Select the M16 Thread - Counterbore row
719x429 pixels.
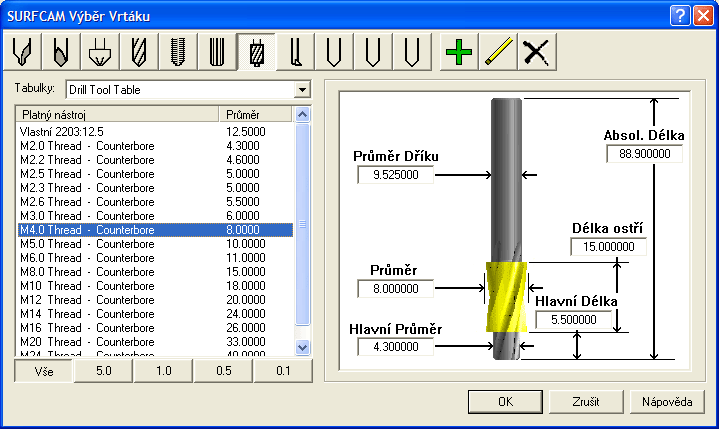[x=155, y=328]
